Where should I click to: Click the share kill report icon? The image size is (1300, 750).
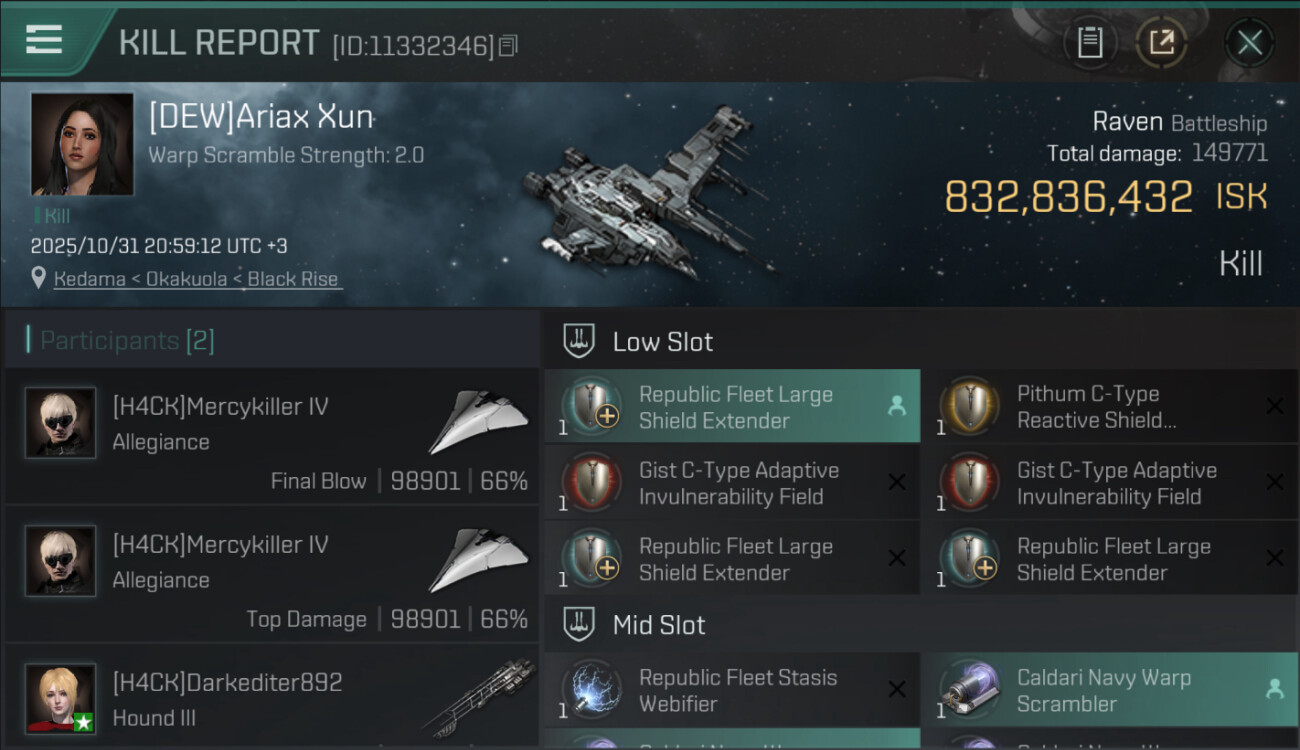tap(1161, 42)
